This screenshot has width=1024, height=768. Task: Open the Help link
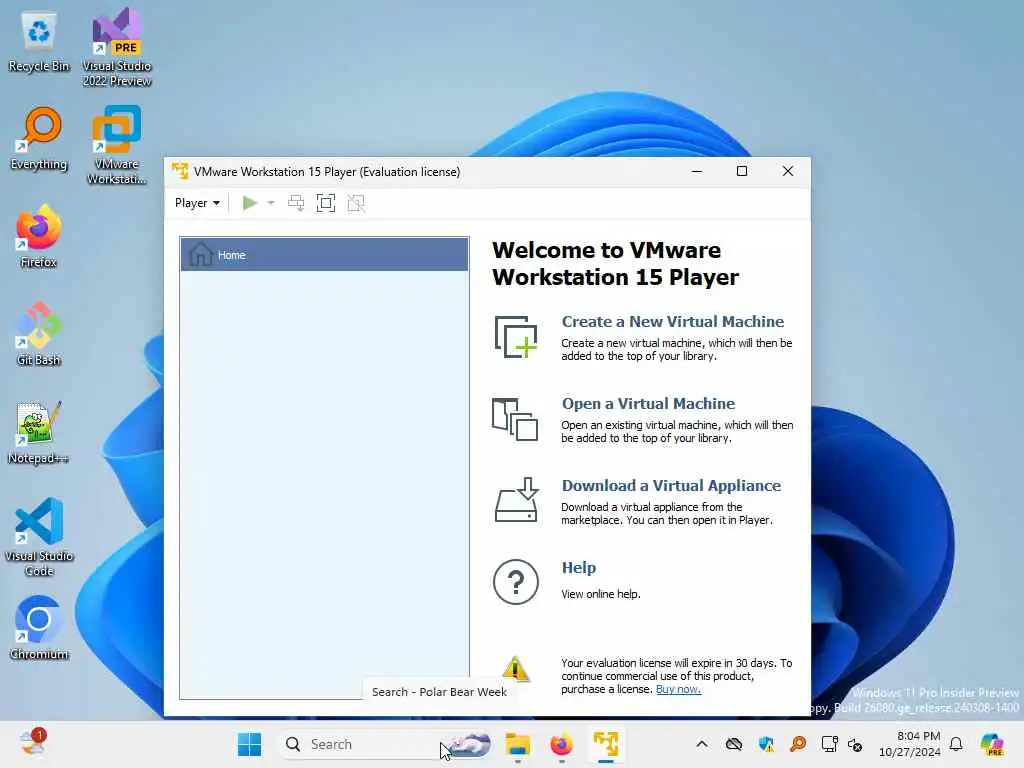pos(579,568)
